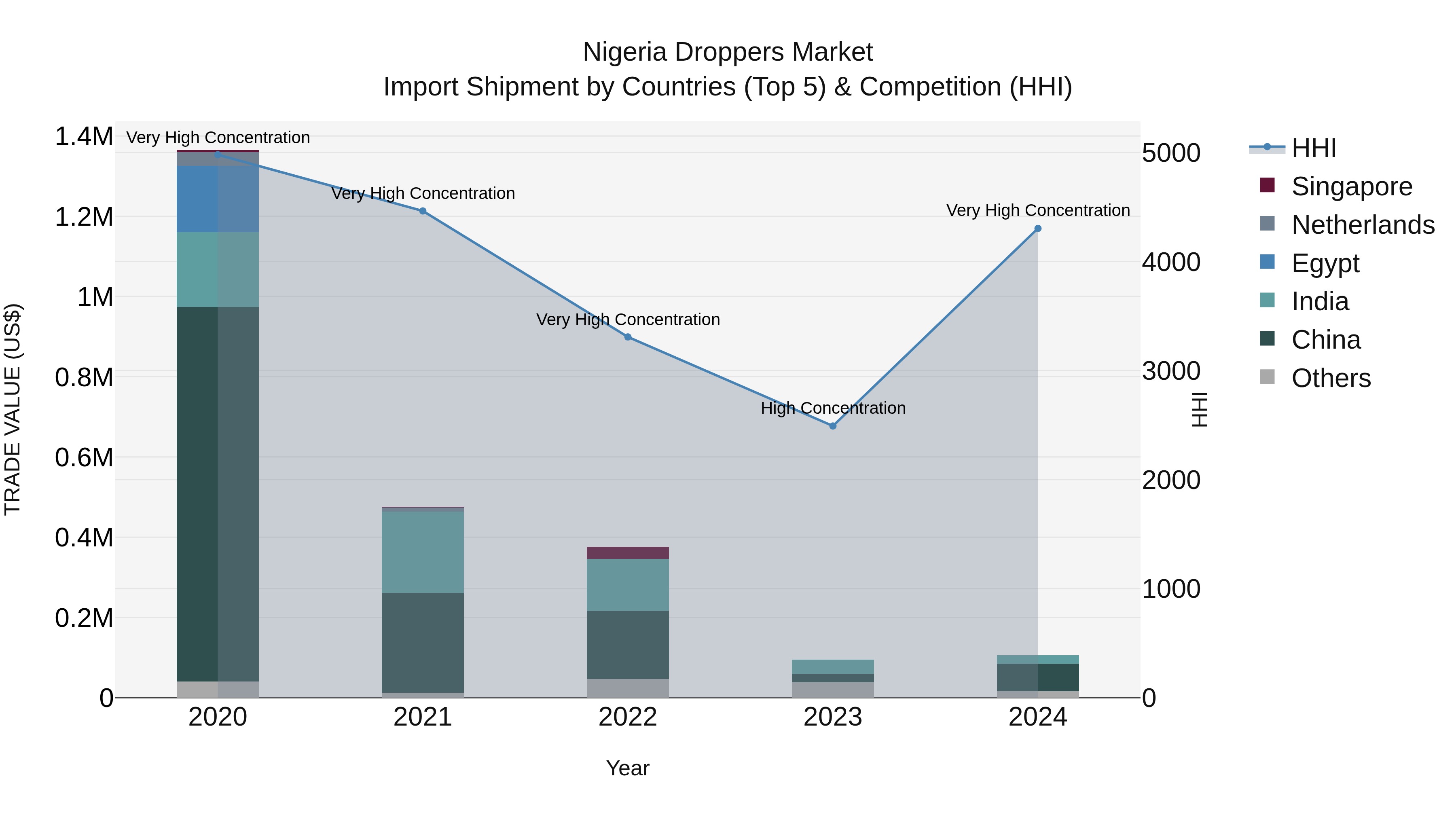Click the Others segment of 2020 bar
The width and height of the screenshot is (1456, 819).
pos(218,690)
